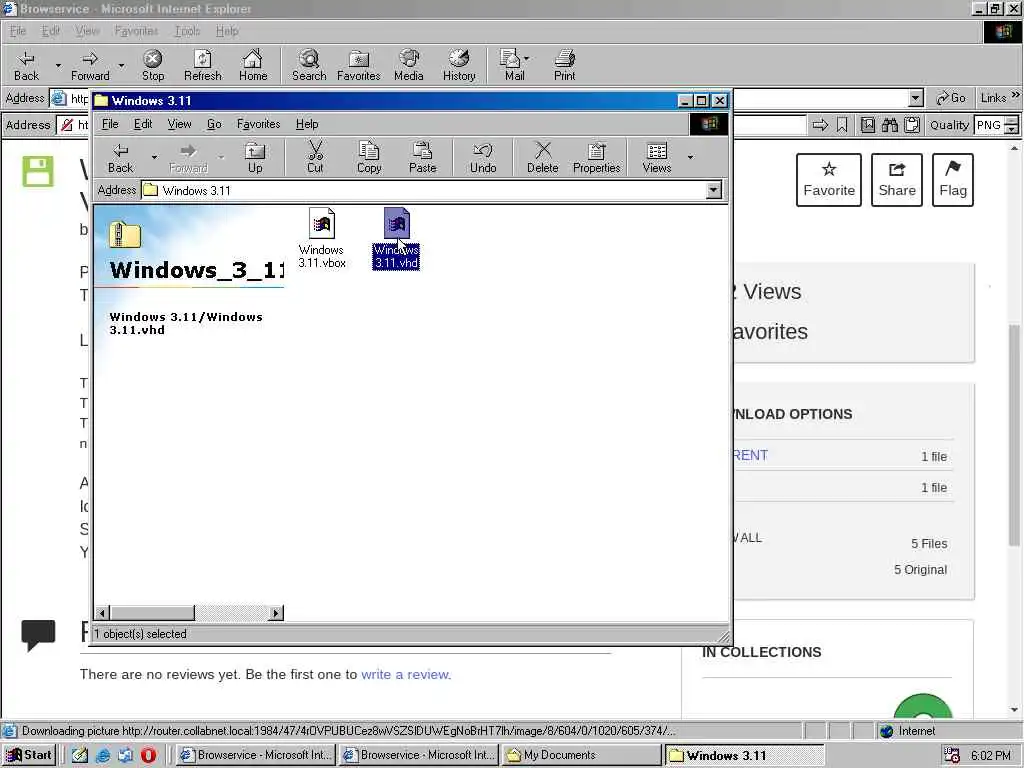This screenshot has width=1024, height=768.
Task: Click the Print toolbar button
Action: (564, 66)
